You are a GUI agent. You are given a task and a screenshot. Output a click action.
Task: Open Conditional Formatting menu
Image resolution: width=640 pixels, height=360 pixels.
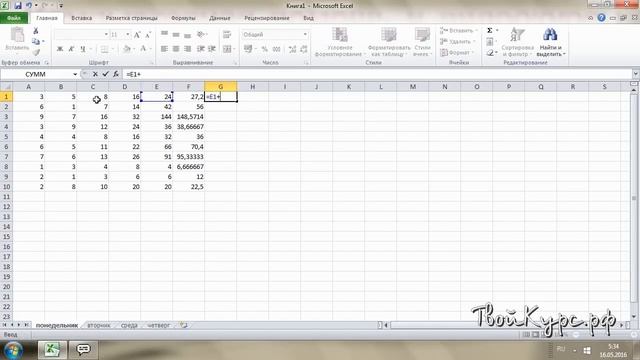coord(339,42)
